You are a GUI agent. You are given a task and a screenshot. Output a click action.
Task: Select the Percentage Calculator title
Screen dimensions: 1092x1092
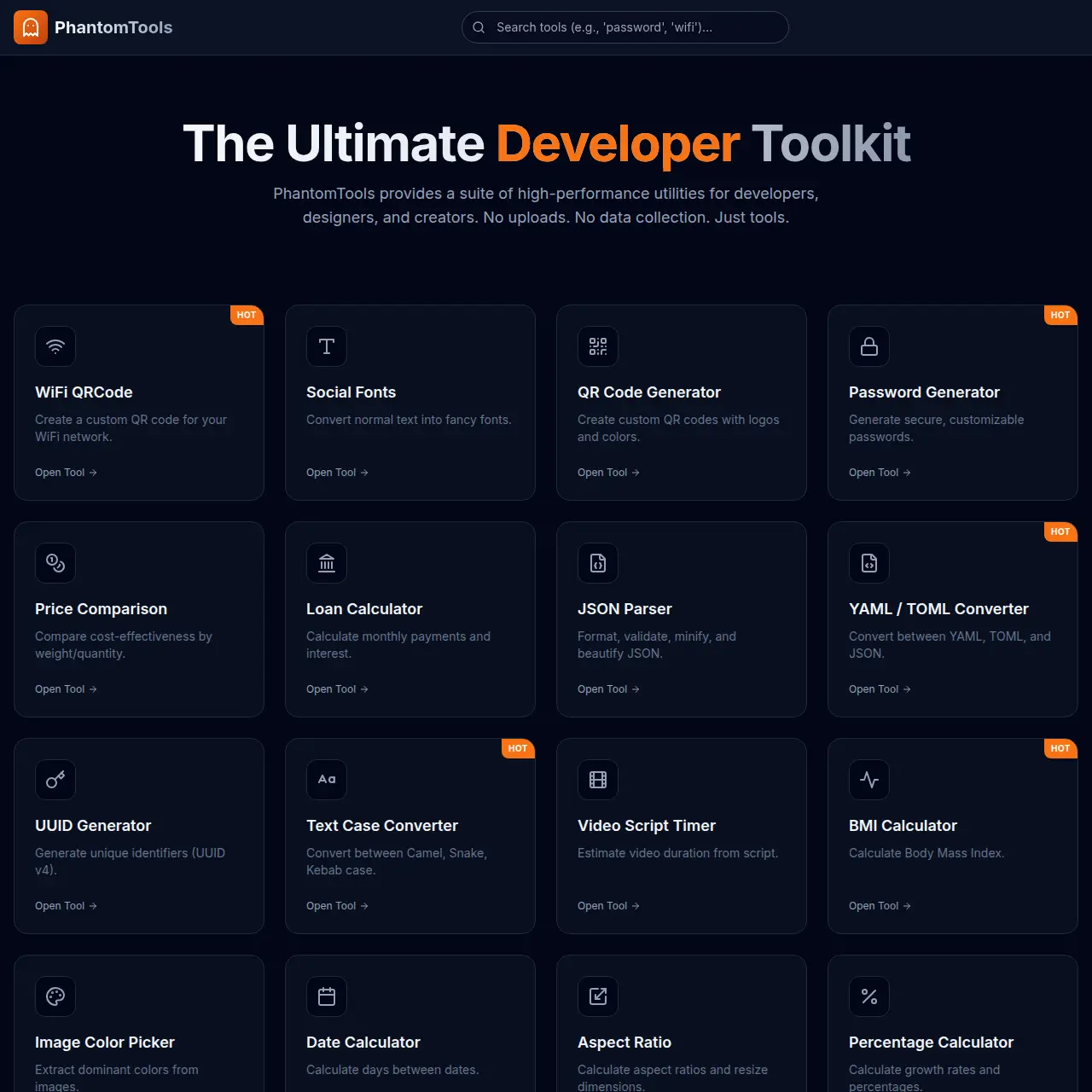pos(931,1043)
